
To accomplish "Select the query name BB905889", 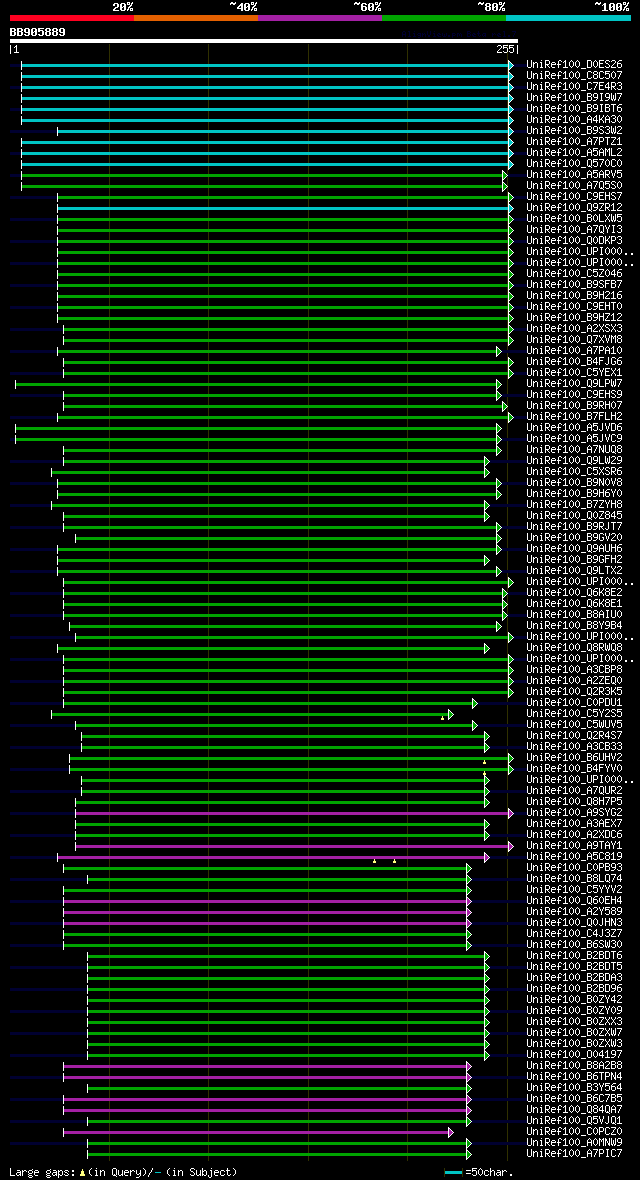I will pyautogui.click(x=38, y=32).
